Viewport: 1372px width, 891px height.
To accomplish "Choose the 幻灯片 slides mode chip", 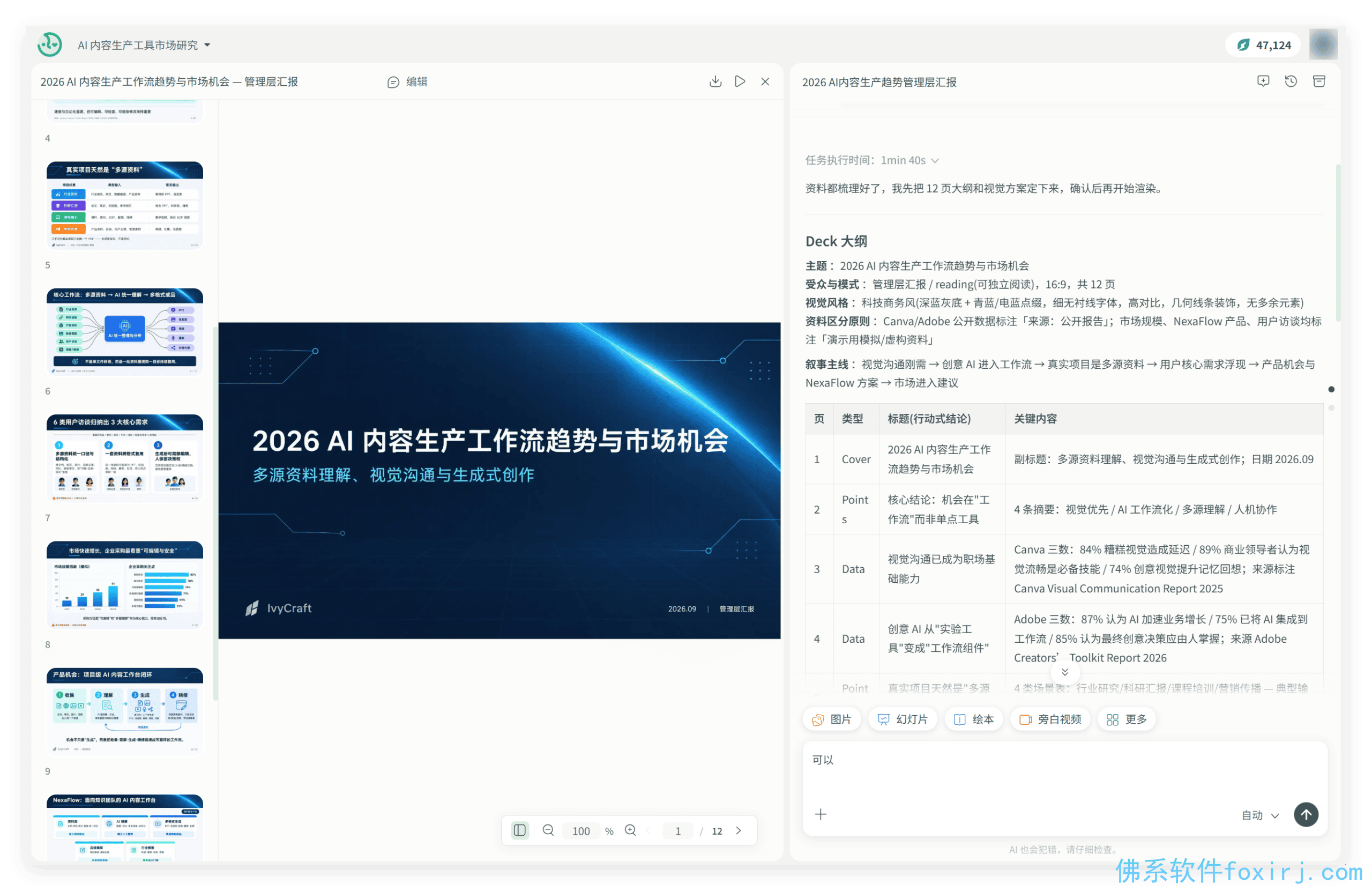I will [x=902, y=719].
